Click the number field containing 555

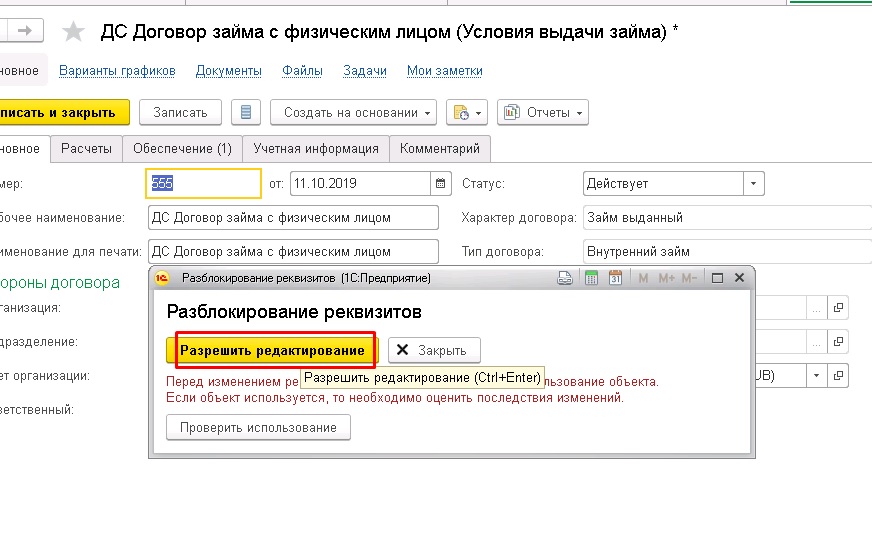pyautogui.click(x=204, y=183)
